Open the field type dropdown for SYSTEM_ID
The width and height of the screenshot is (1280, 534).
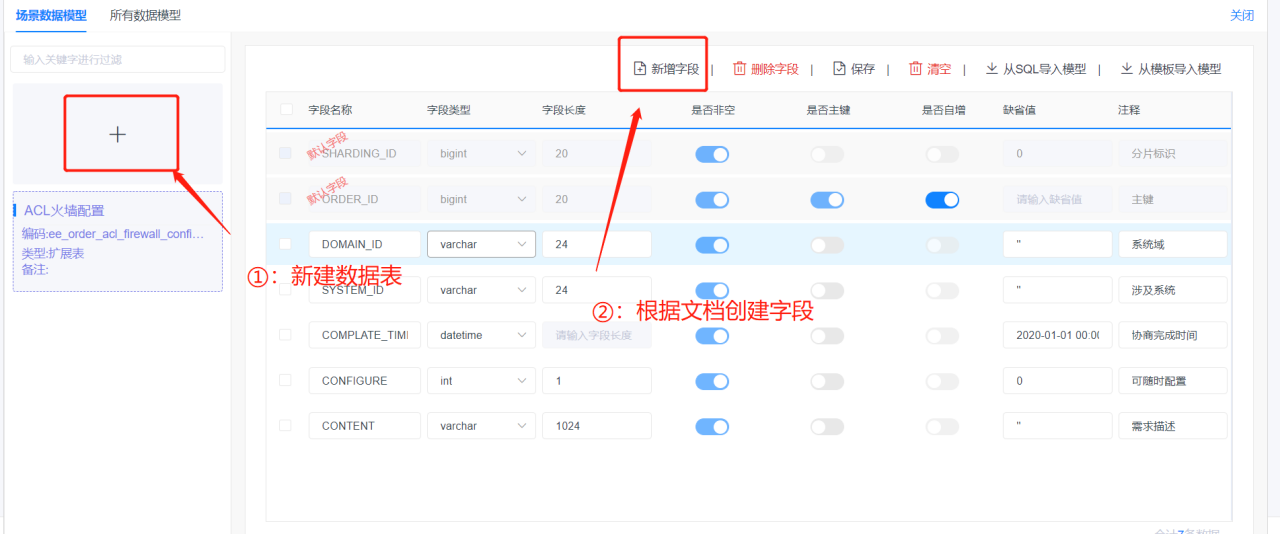pos(481,290)
